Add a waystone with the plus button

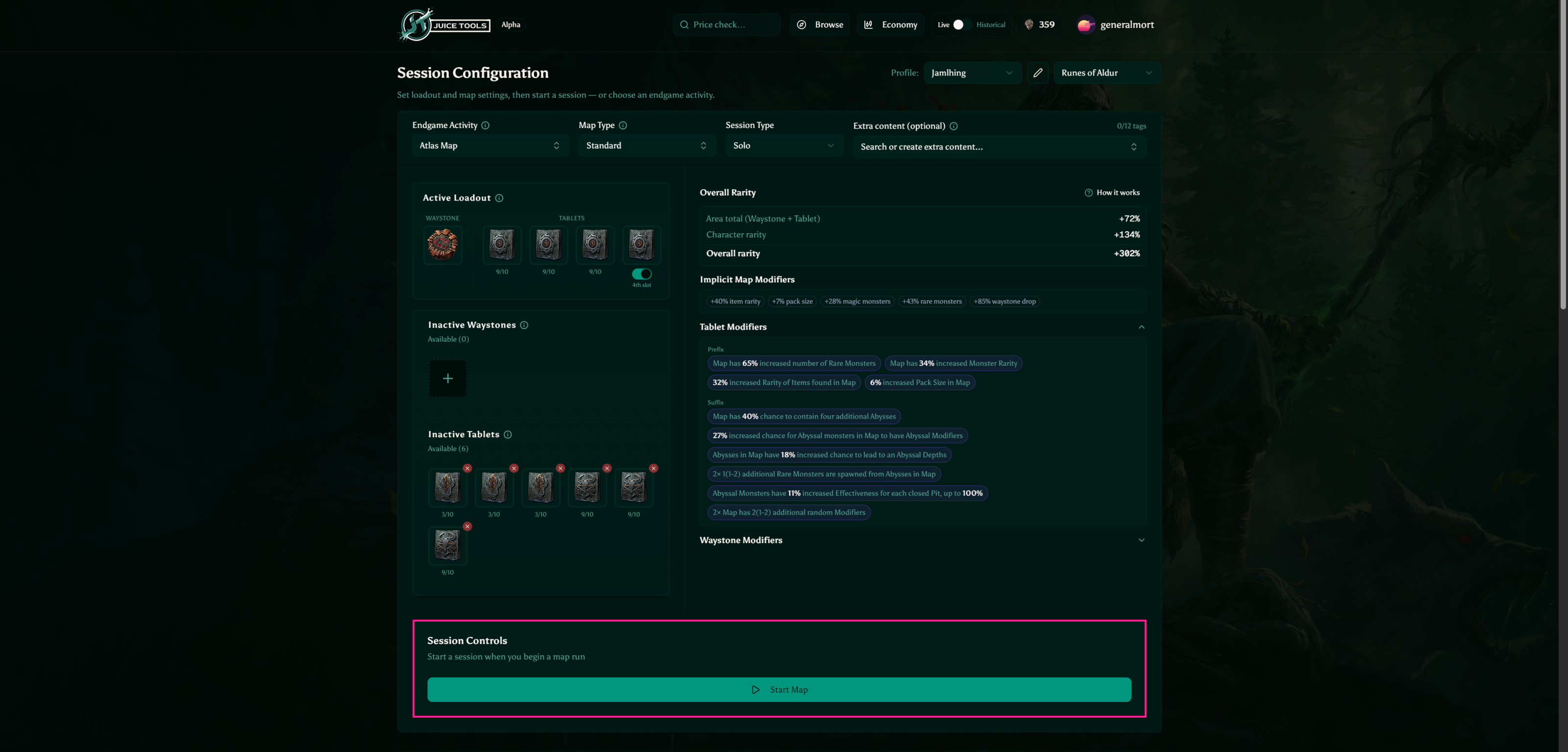[x=447, y=379]
